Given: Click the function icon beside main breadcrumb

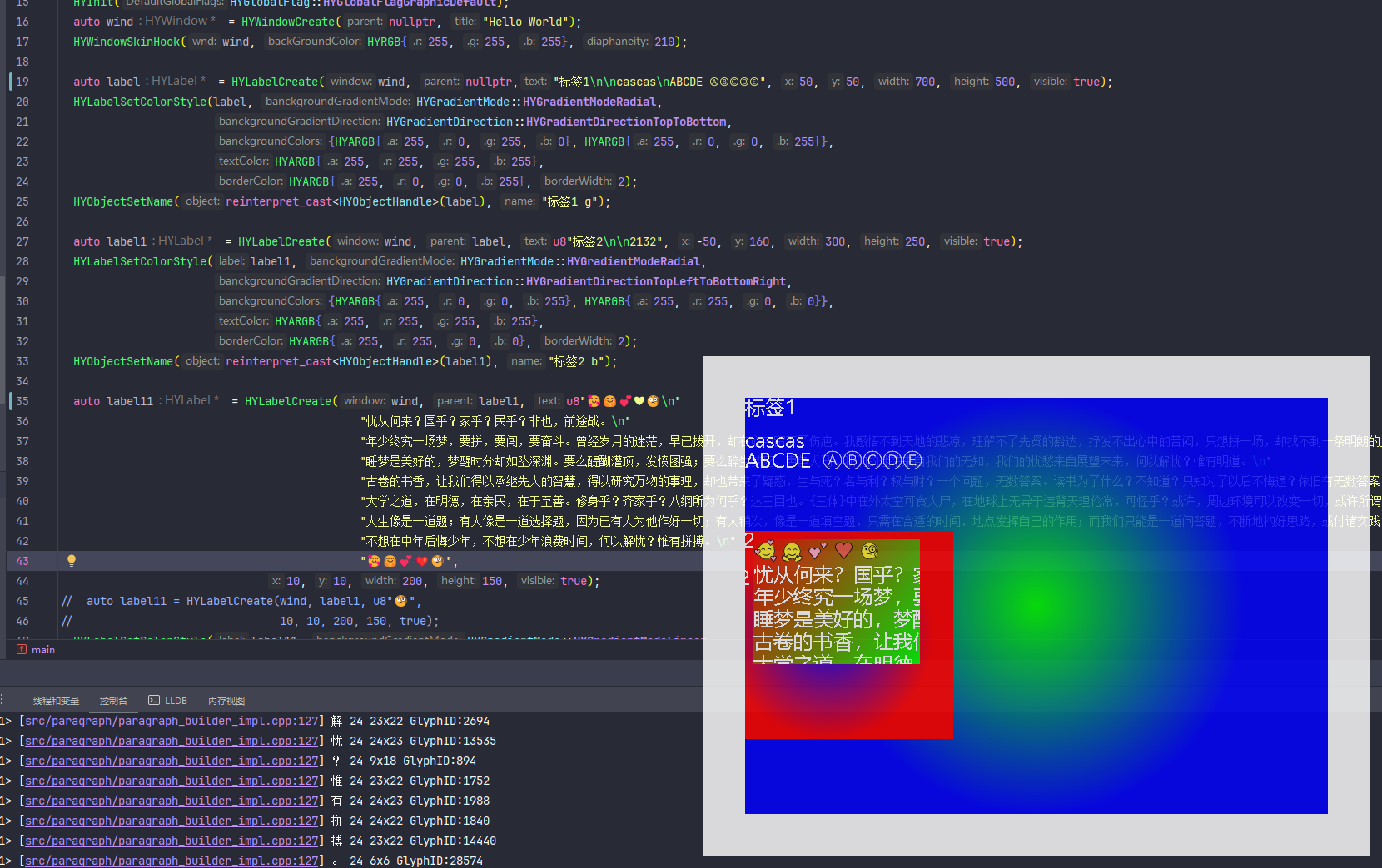Looking at the screenshot, I should [x=22, y=649].
